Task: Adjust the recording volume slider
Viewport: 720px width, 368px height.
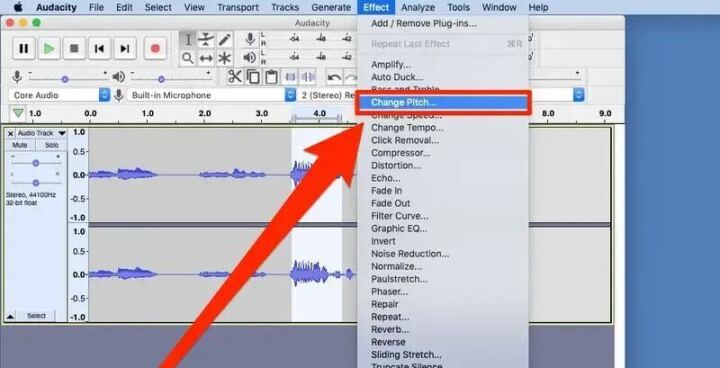Action: [65, 79]
